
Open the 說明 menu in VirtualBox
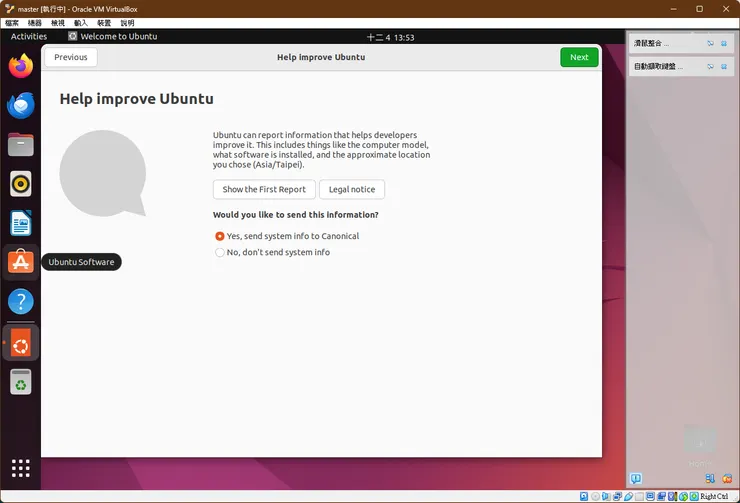(127, 23)
